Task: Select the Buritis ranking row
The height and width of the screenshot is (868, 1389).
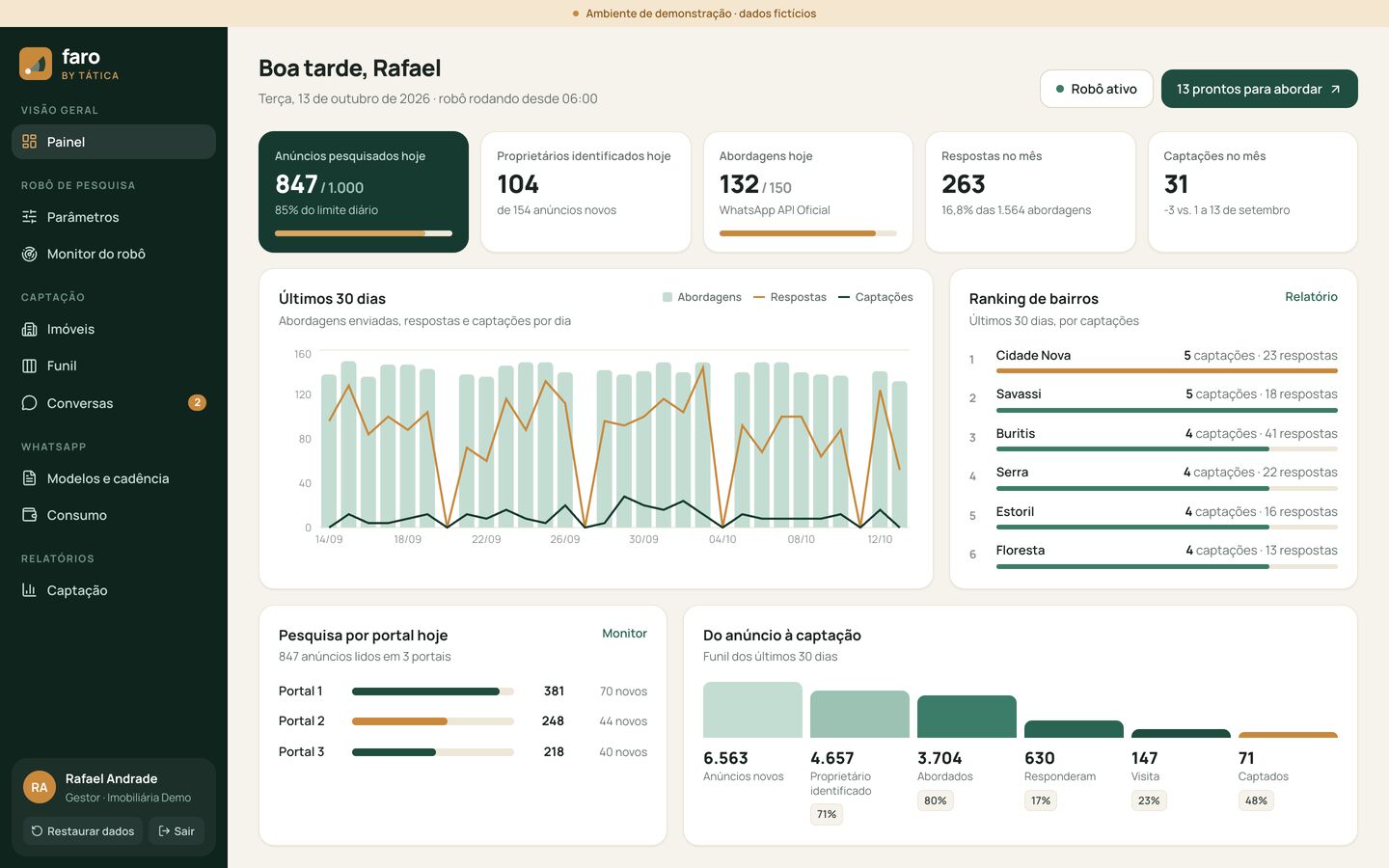Action: coord(1154,438)
